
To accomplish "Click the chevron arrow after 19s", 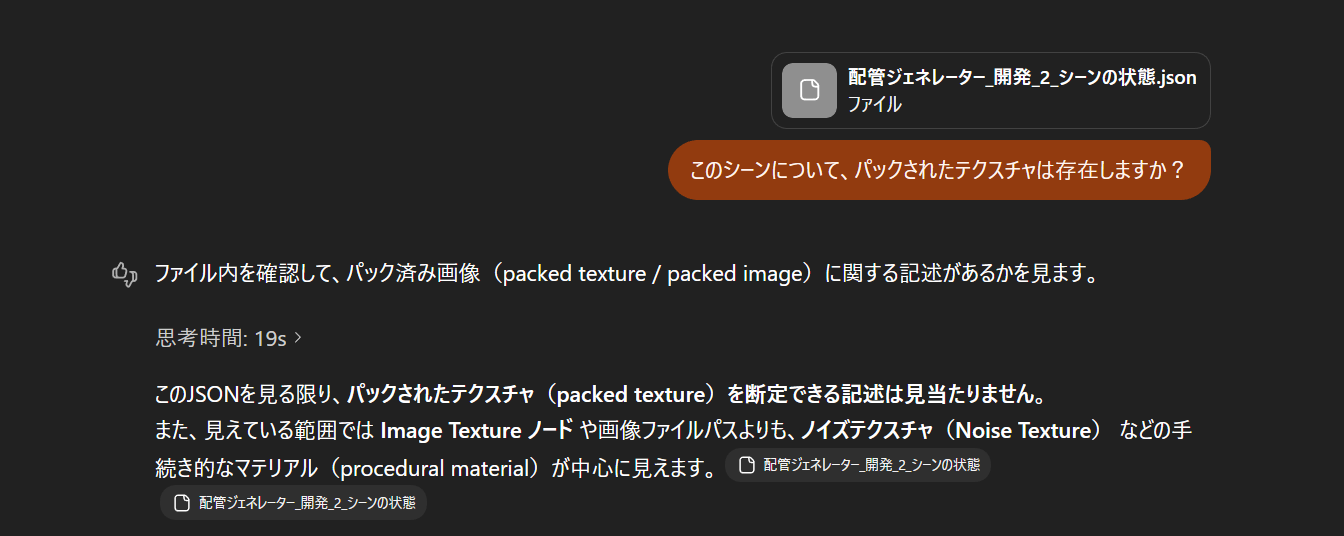I will pos(298,338).
